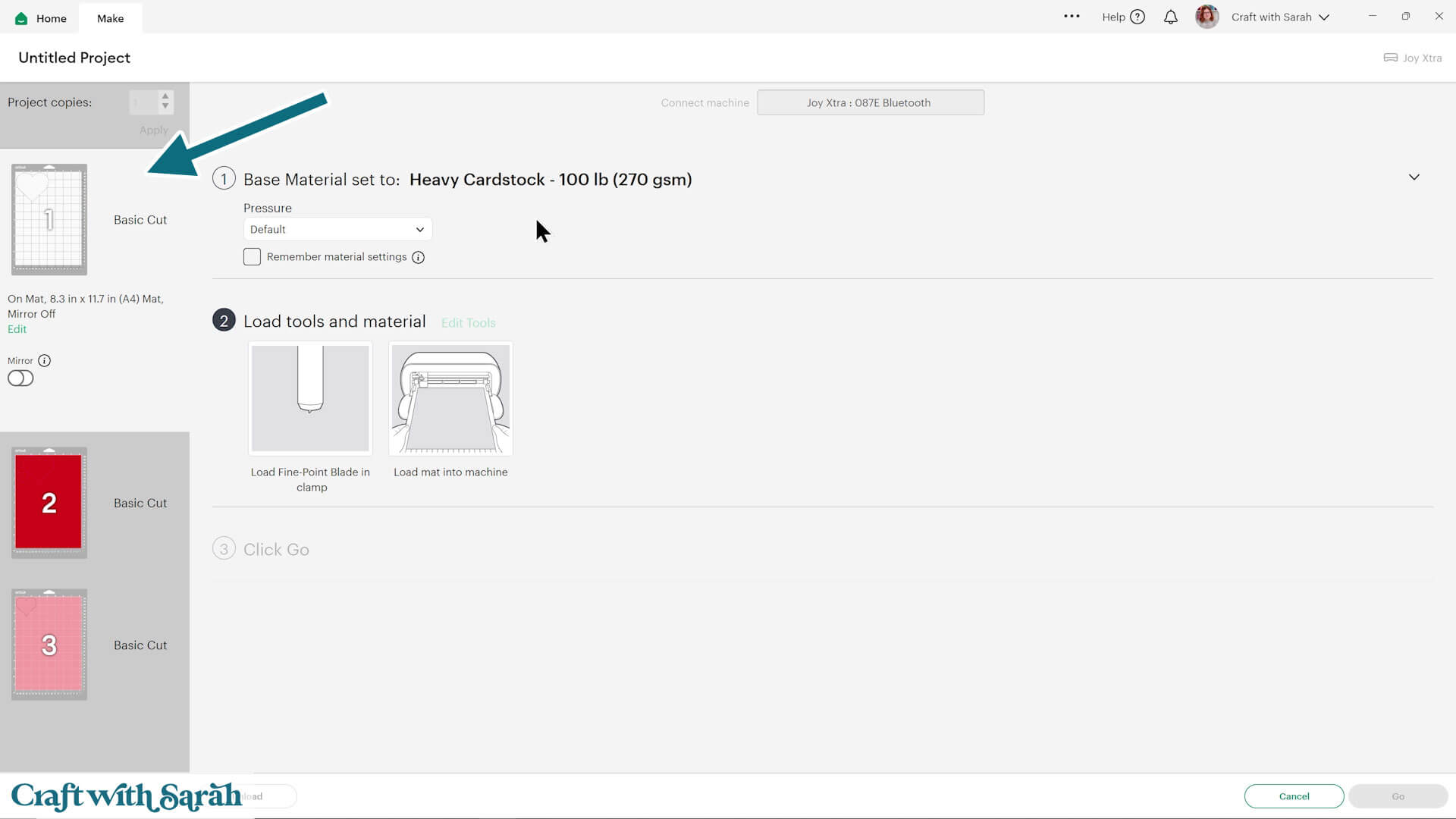Collapse the Base Material section chevron

(x=1414, y=177)
